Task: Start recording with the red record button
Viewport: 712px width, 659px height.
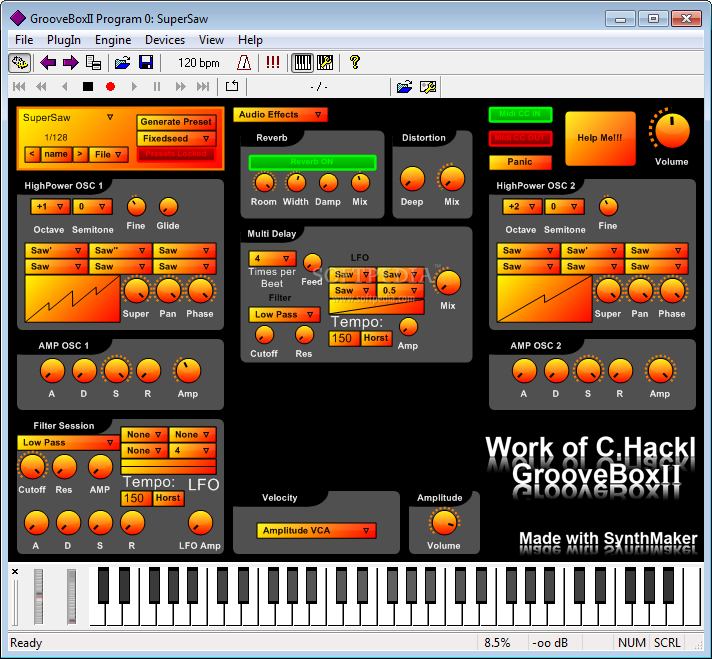Action: [110, 87]
